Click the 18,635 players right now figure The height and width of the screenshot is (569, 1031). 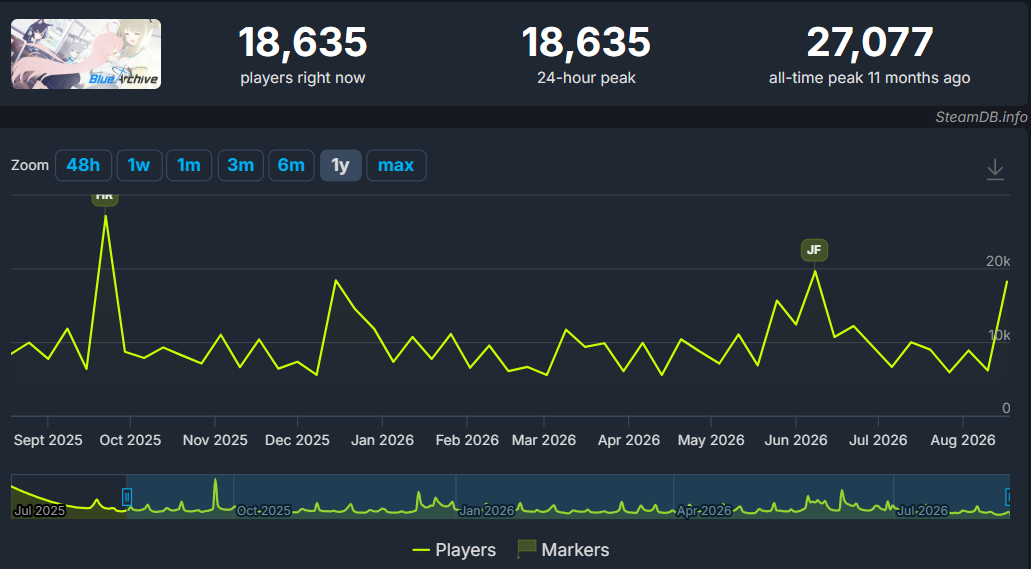[x=302, y=42]
